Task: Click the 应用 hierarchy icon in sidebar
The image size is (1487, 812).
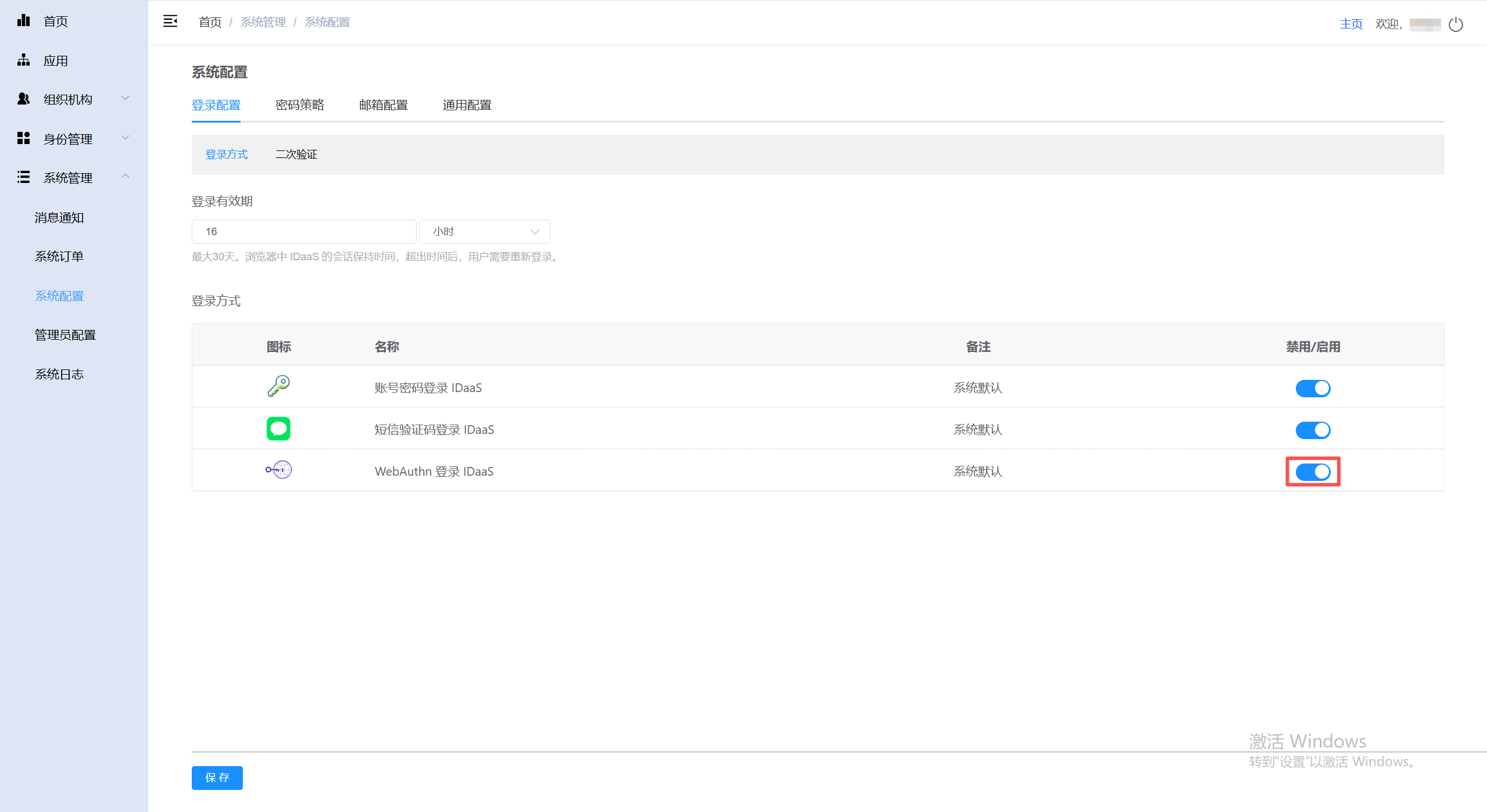Action: (x=23, y=60)
